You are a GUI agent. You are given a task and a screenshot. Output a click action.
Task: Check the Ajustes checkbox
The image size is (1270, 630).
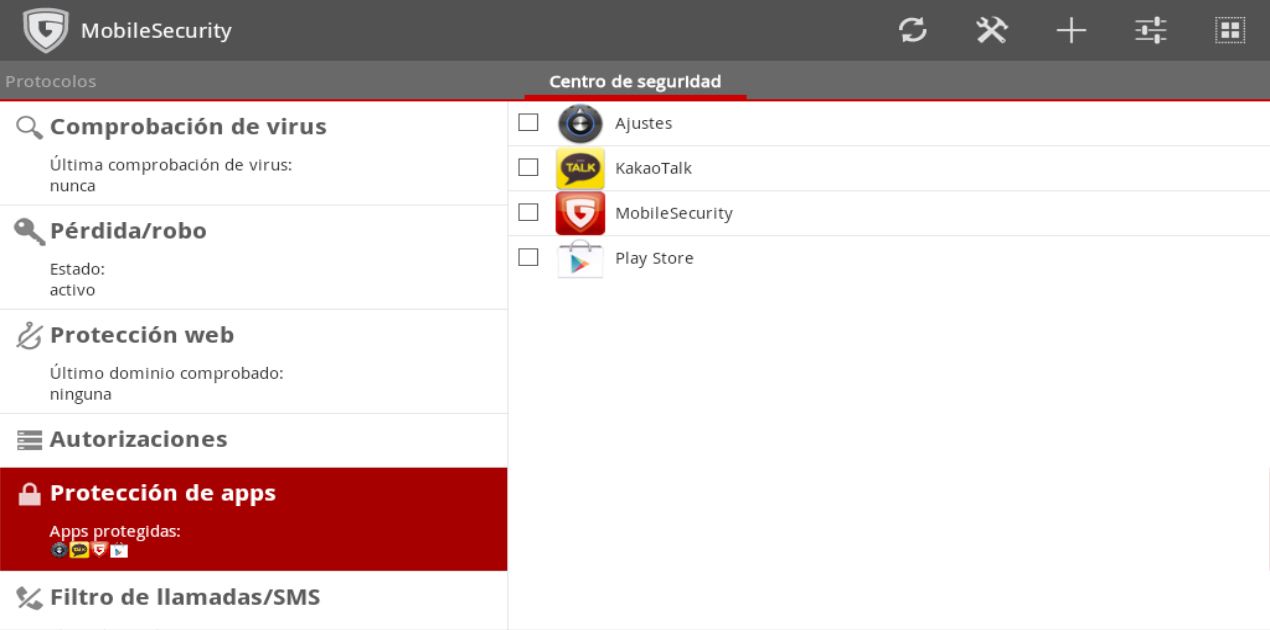click(528, 123)
